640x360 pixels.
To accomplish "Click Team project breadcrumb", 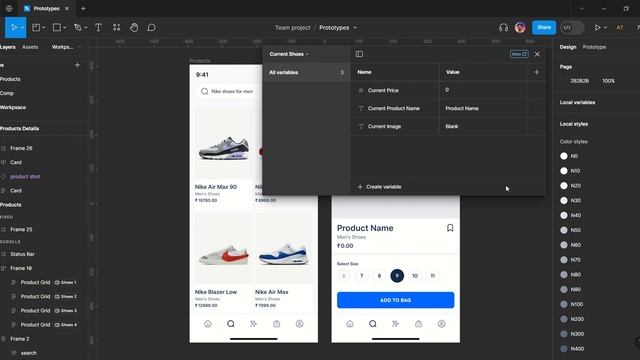I will (293, 27).
